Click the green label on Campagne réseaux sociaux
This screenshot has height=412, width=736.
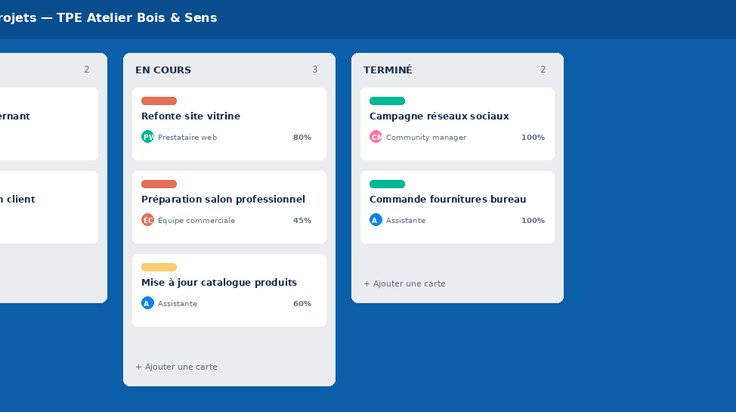pos(387,101)
